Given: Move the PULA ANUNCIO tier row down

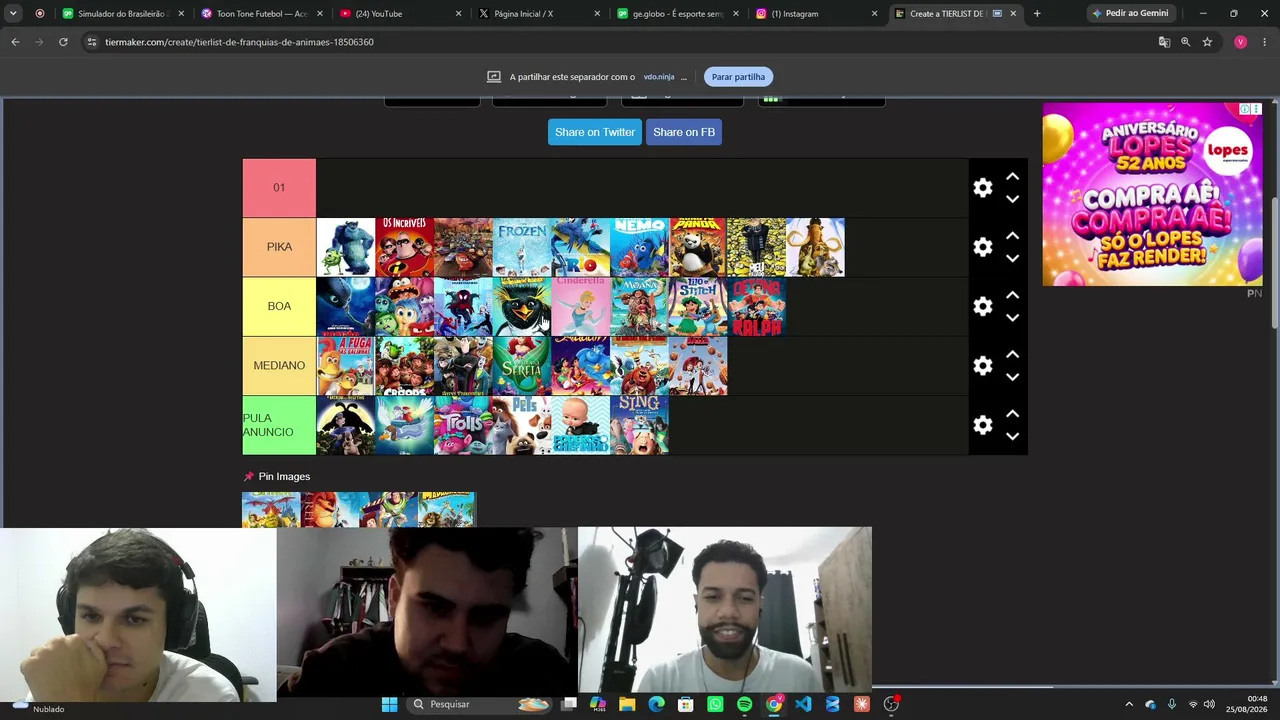Looking at the screenshot, I should pos(1012,436).
